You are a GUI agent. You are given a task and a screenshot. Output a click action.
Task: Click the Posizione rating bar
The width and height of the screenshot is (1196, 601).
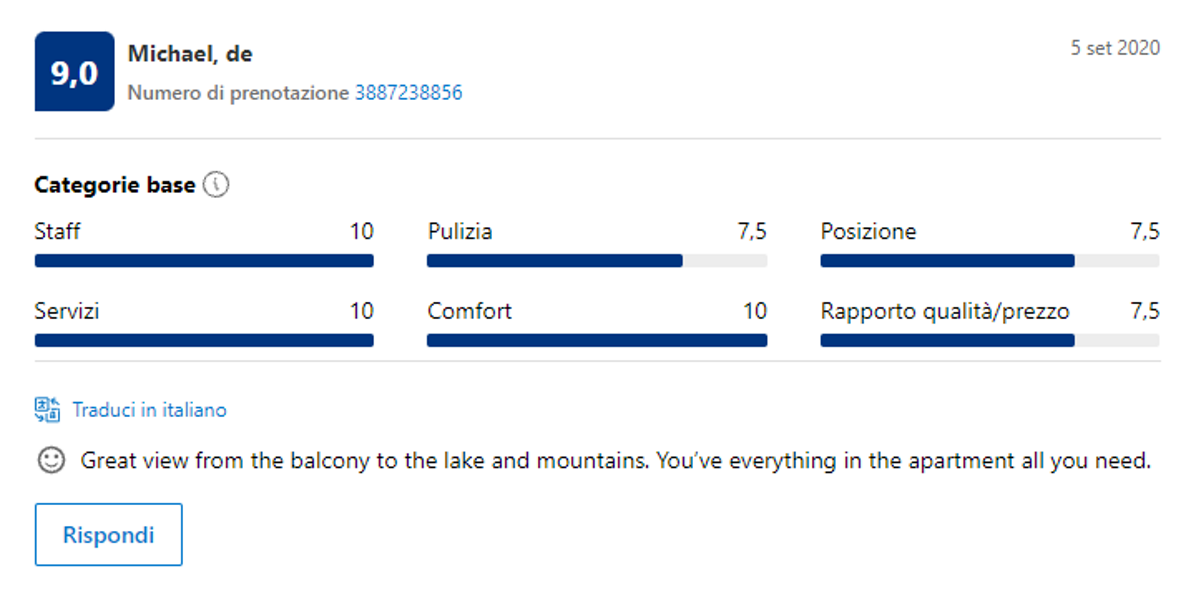(989, 261)
